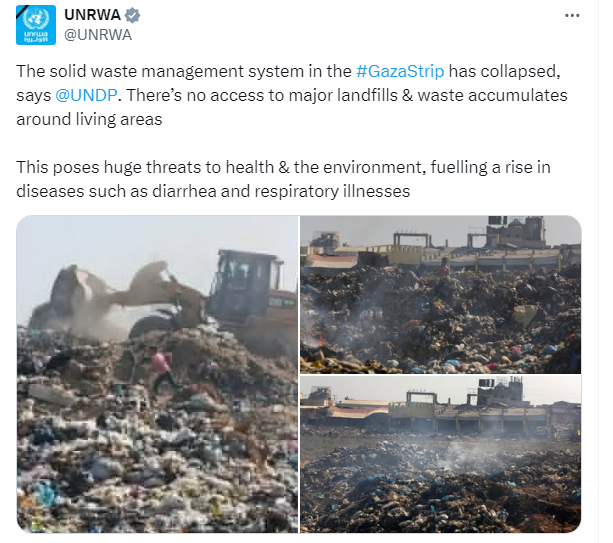Click the blue verified badge icon
The width and height of the screenshot is (613, 543).
coord(132,15)
